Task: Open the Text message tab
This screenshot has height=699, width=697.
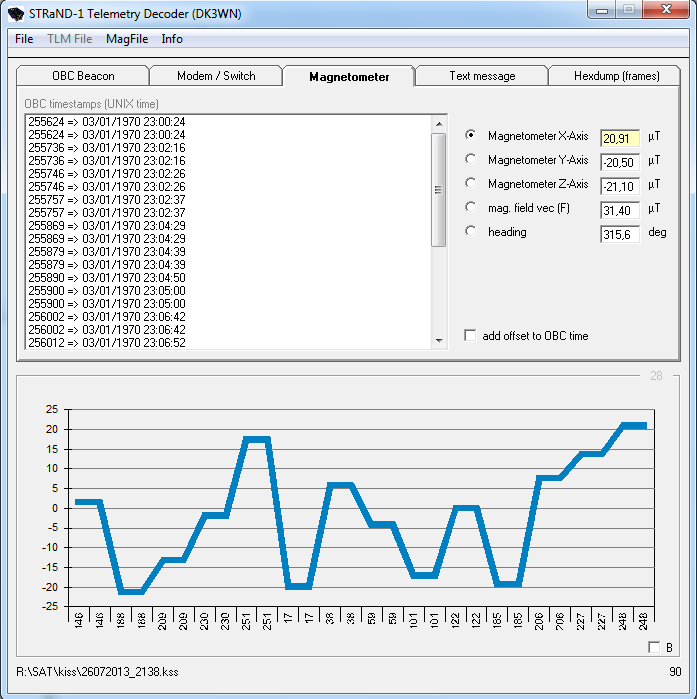Action: 482,76
